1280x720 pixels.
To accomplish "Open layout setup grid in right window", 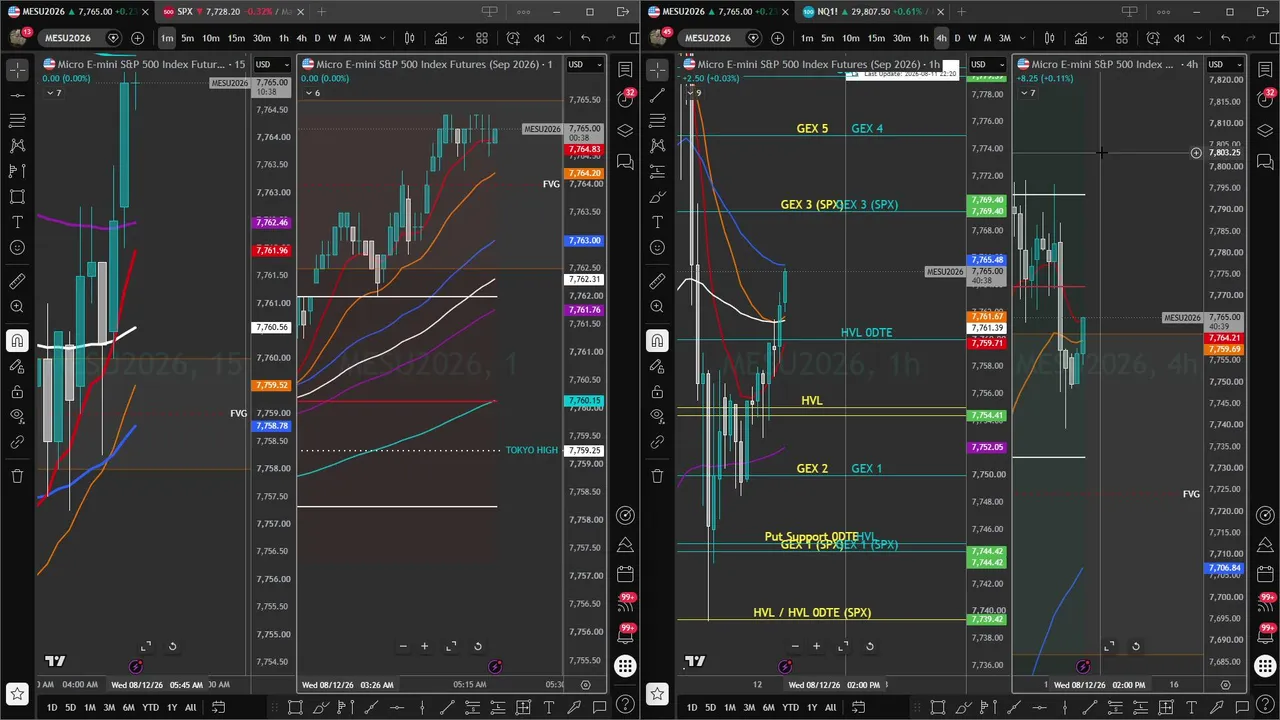I will click(1122, 38).
